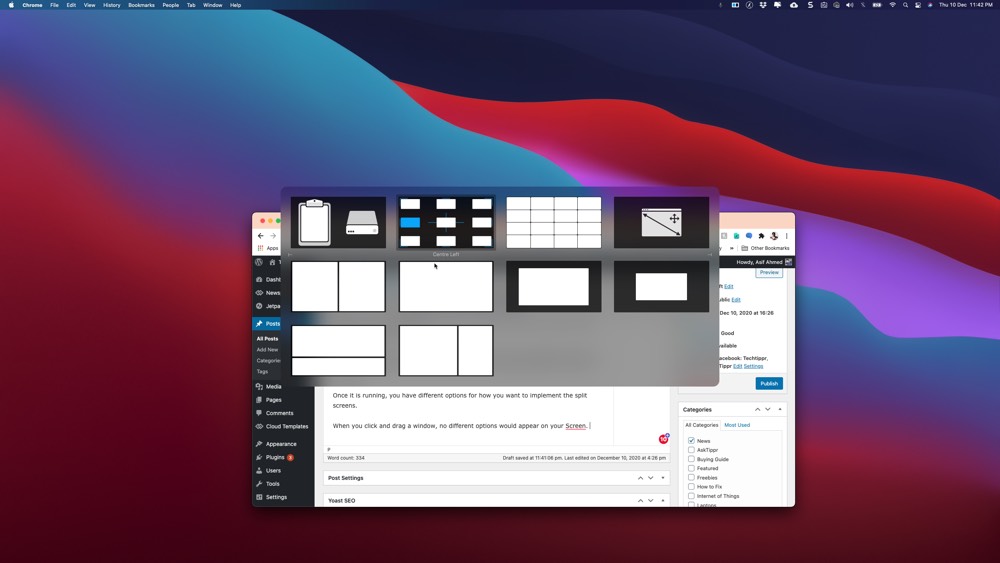Screen dimensions: 1000x563
Task: Check the AskTippr category
Action: pos(691,450)
